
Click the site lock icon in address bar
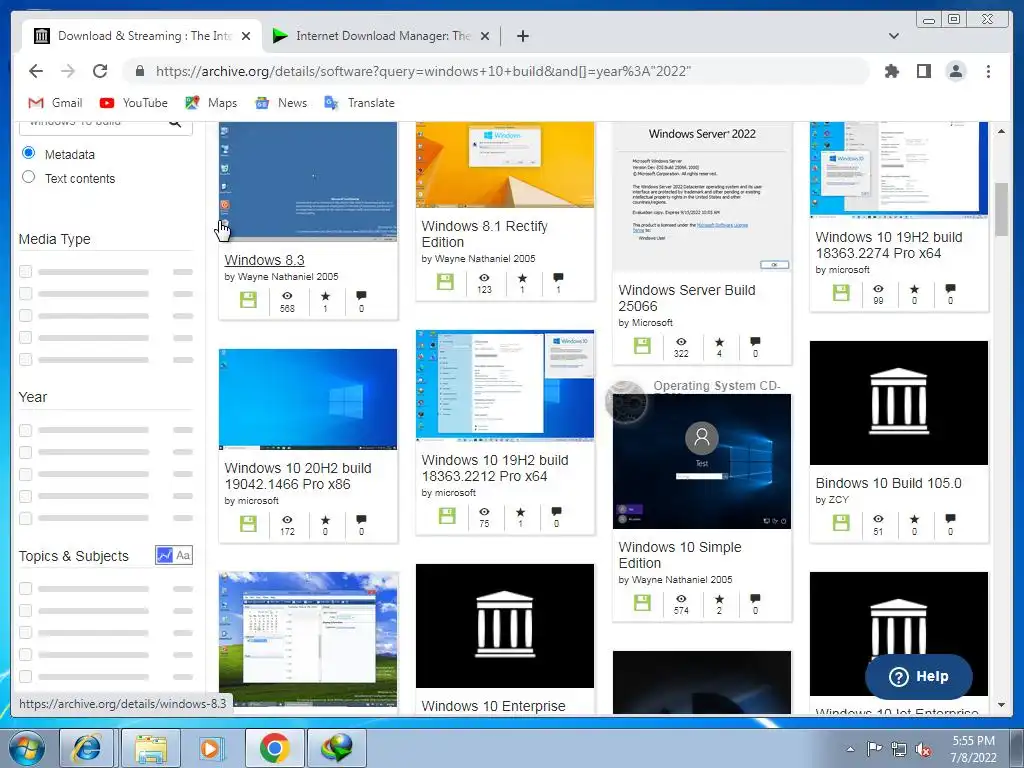(x=140, y=71)
